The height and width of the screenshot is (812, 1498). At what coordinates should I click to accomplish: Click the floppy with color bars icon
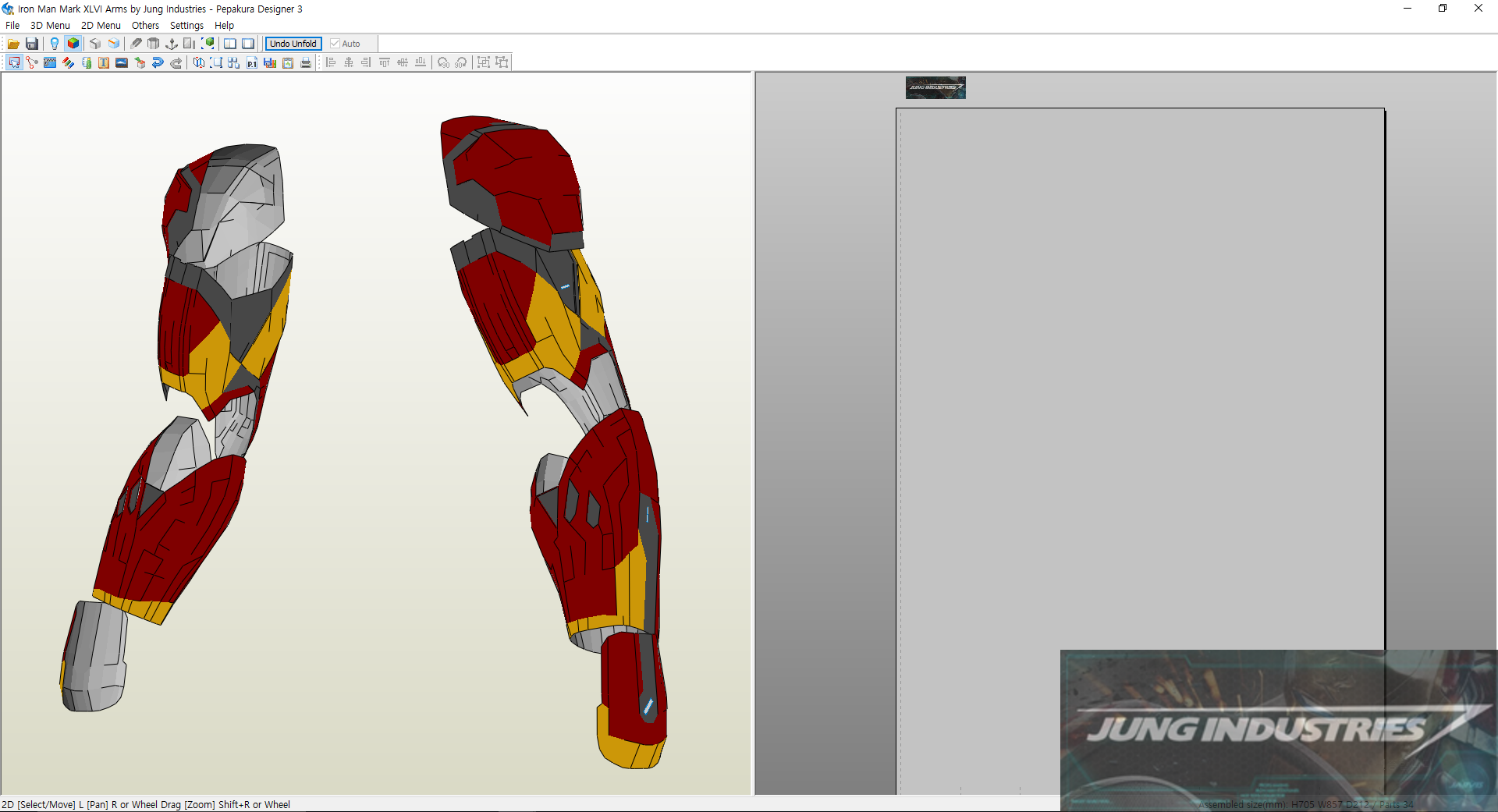point(270,62)
